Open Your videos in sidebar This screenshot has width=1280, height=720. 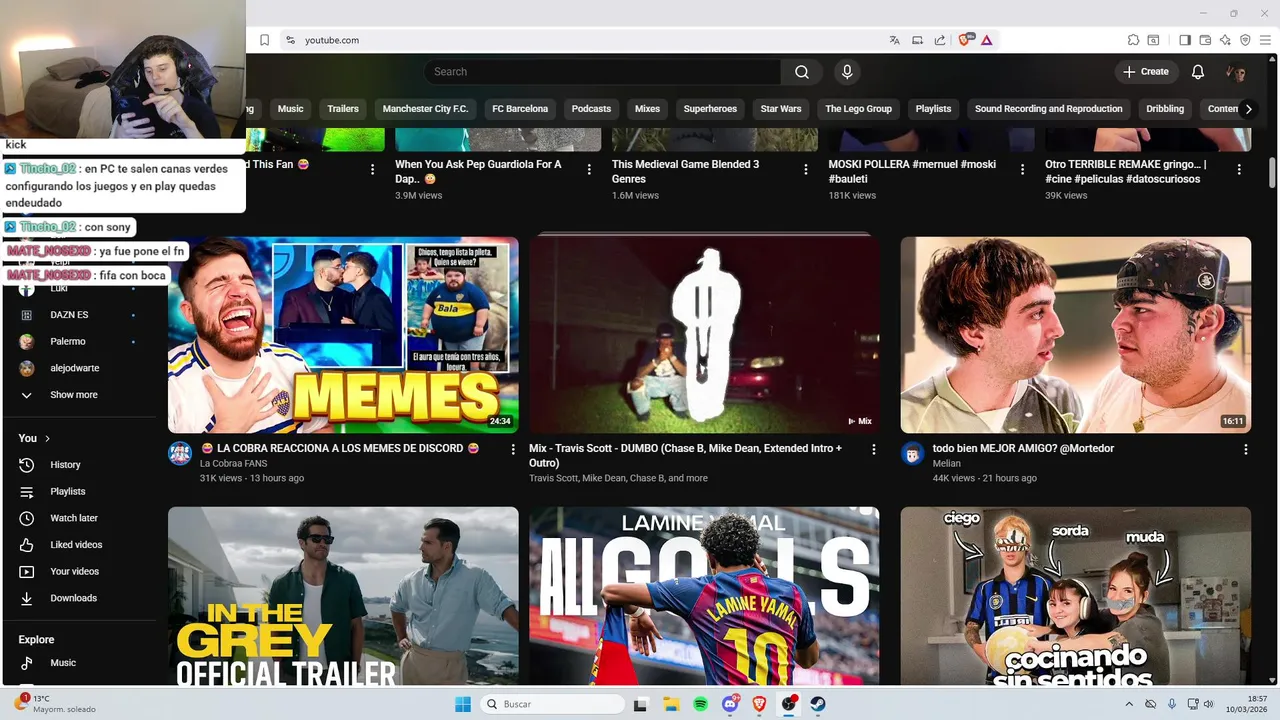(x=78, y=571)
